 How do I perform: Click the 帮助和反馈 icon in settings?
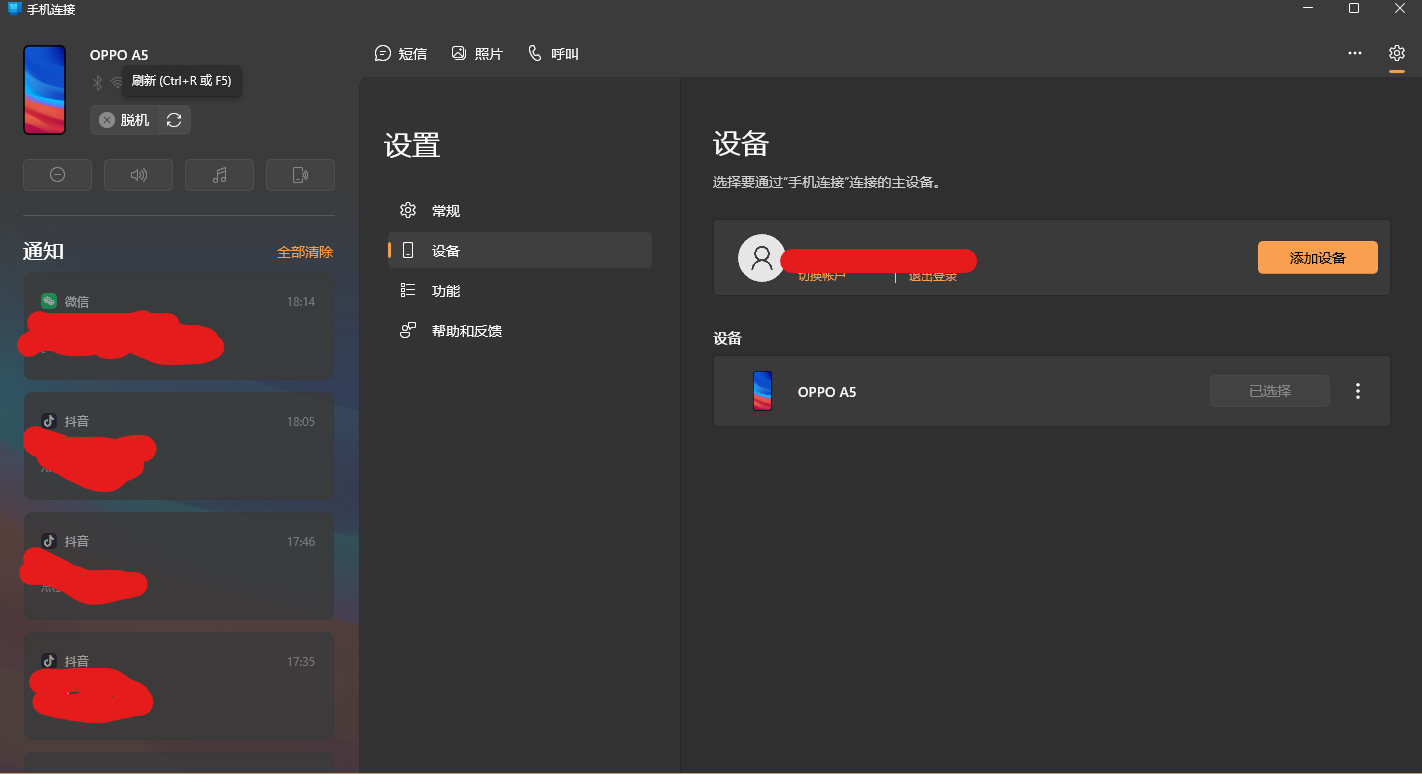click(408, 330)
